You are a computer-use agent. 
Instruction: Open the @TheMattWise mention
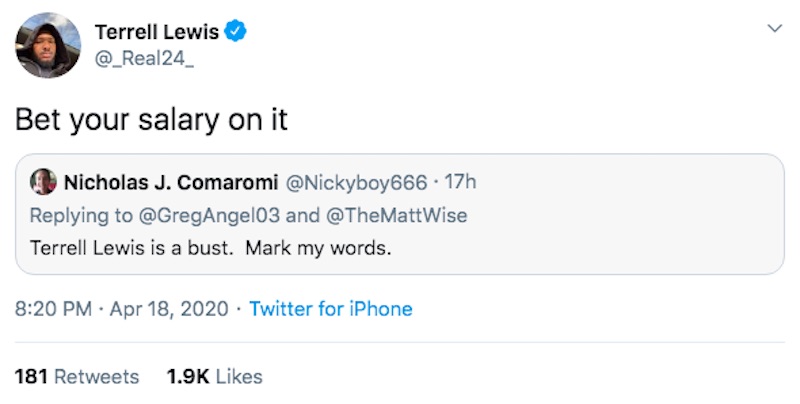[x=396, y=215]
